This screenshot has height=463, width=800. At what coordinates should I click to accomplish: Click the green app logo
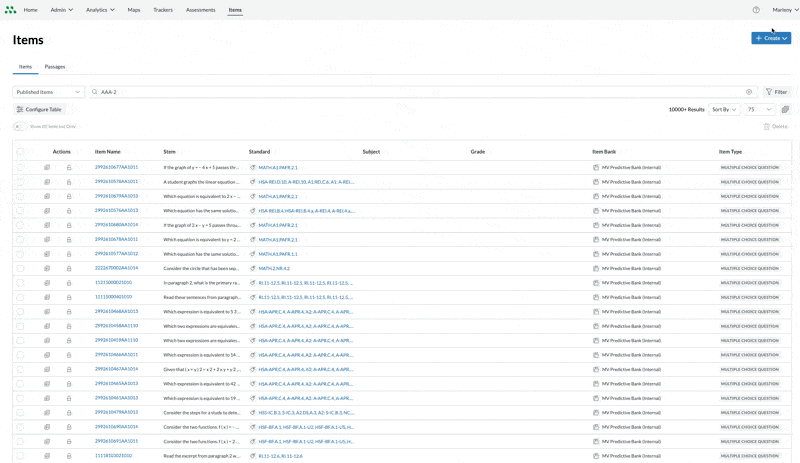click(10, 10)
